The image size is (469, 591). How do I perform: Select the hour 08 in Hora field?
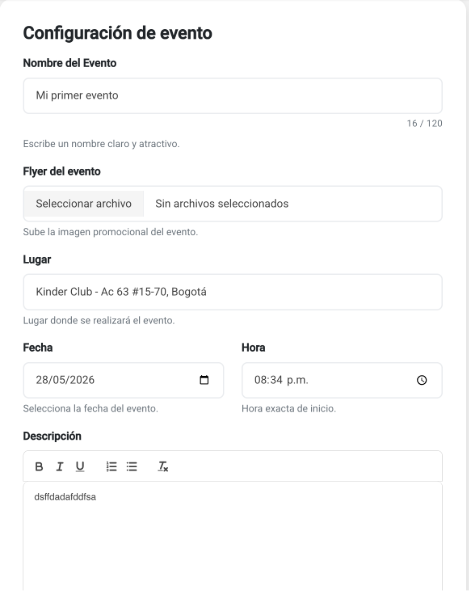tap(261, 380)
